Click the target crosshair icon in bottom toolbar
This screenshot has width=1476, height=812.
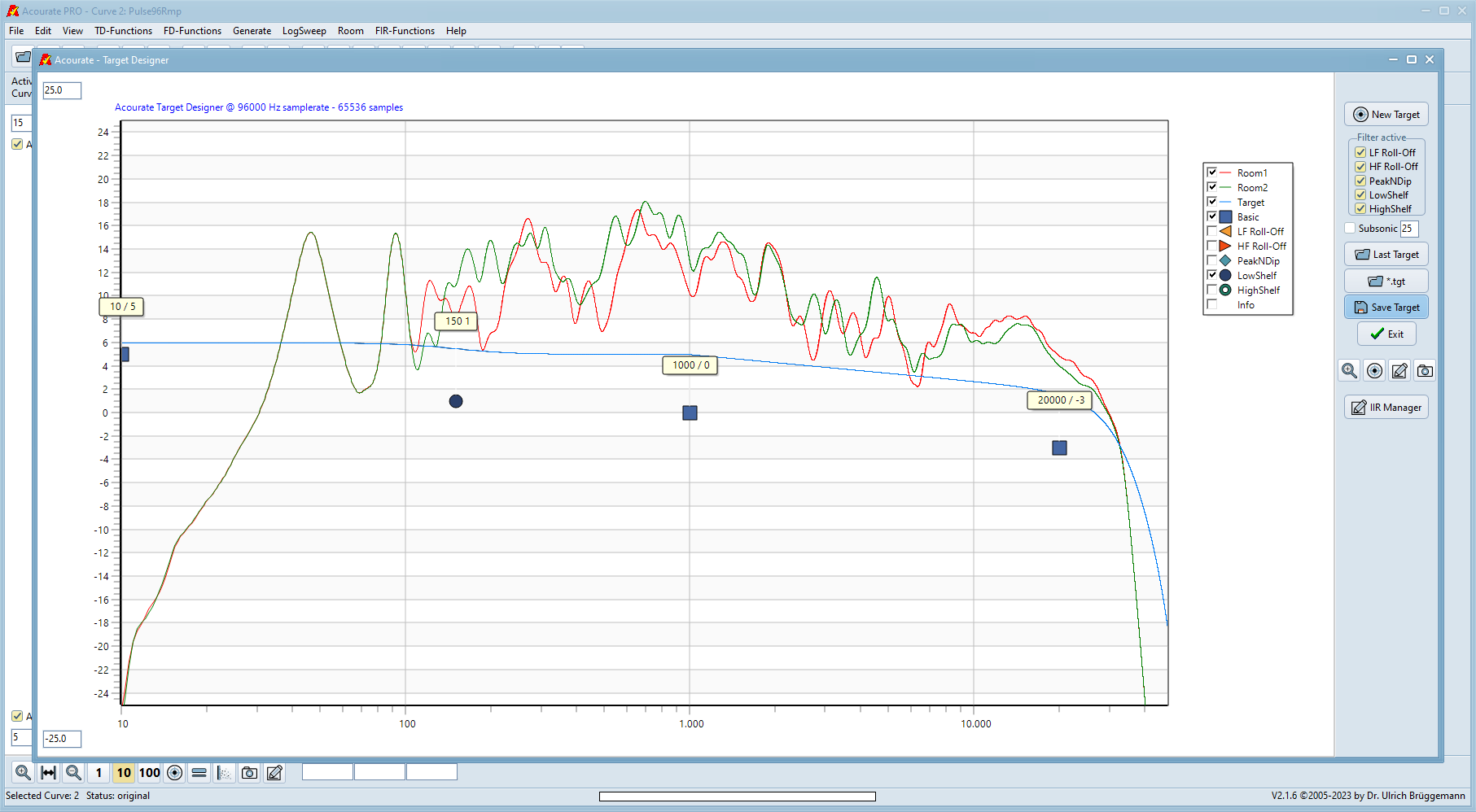click(174, 773)
